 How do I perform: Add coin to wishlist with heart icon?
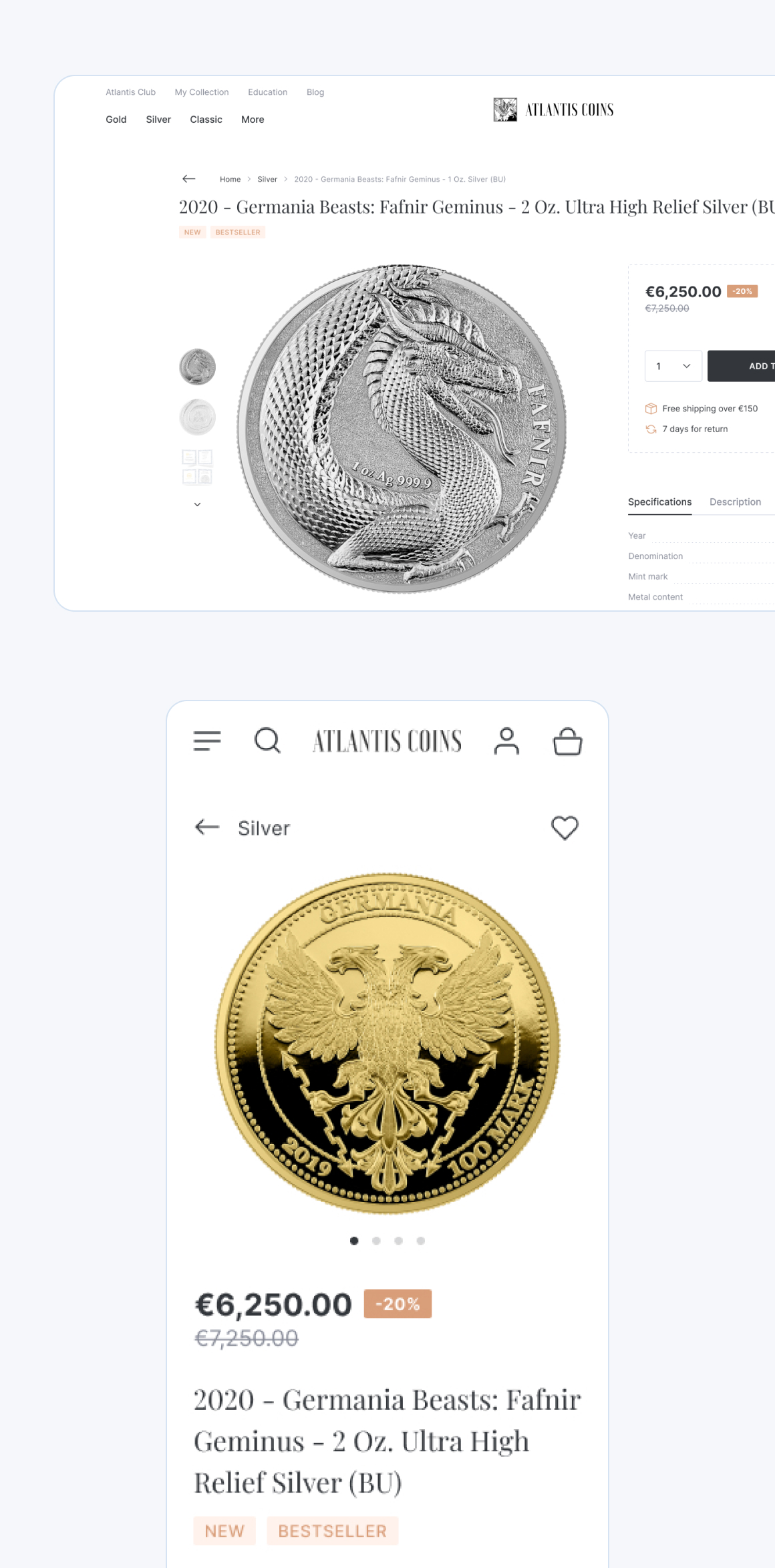(x=565, y=828)
